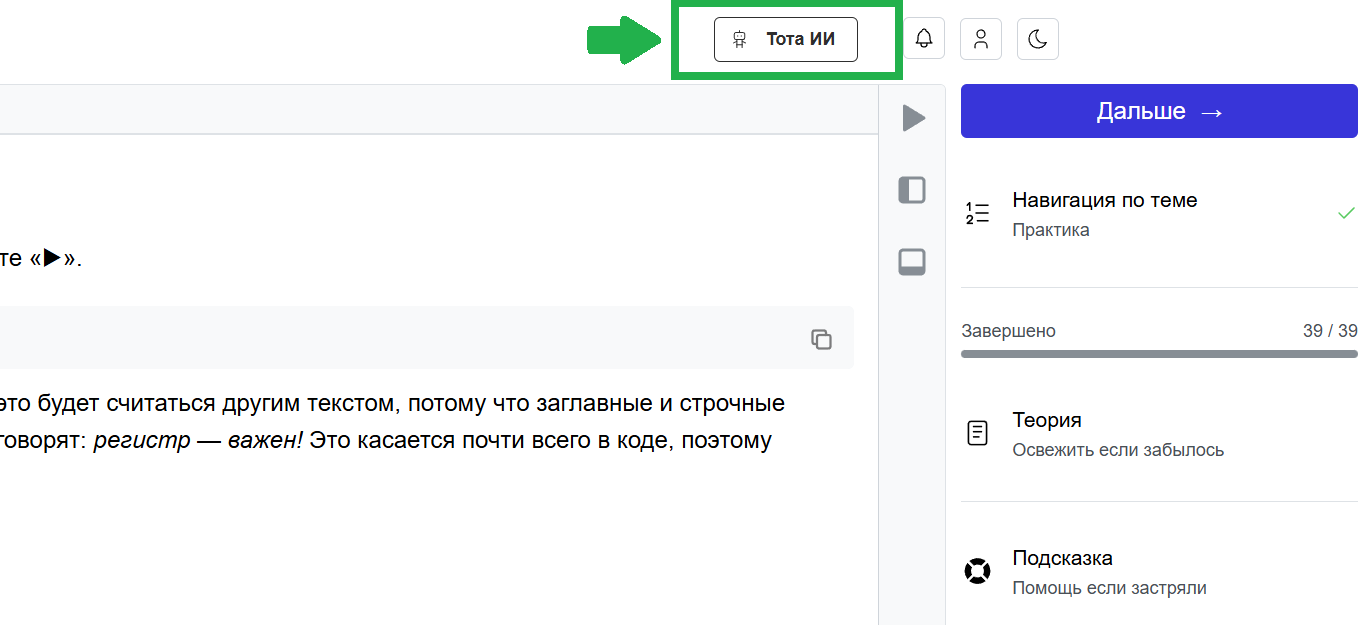Click the document icon next to Теория
Image resolution: width=1372 pixels, height=625 pixels.
[x=977, y=433]
